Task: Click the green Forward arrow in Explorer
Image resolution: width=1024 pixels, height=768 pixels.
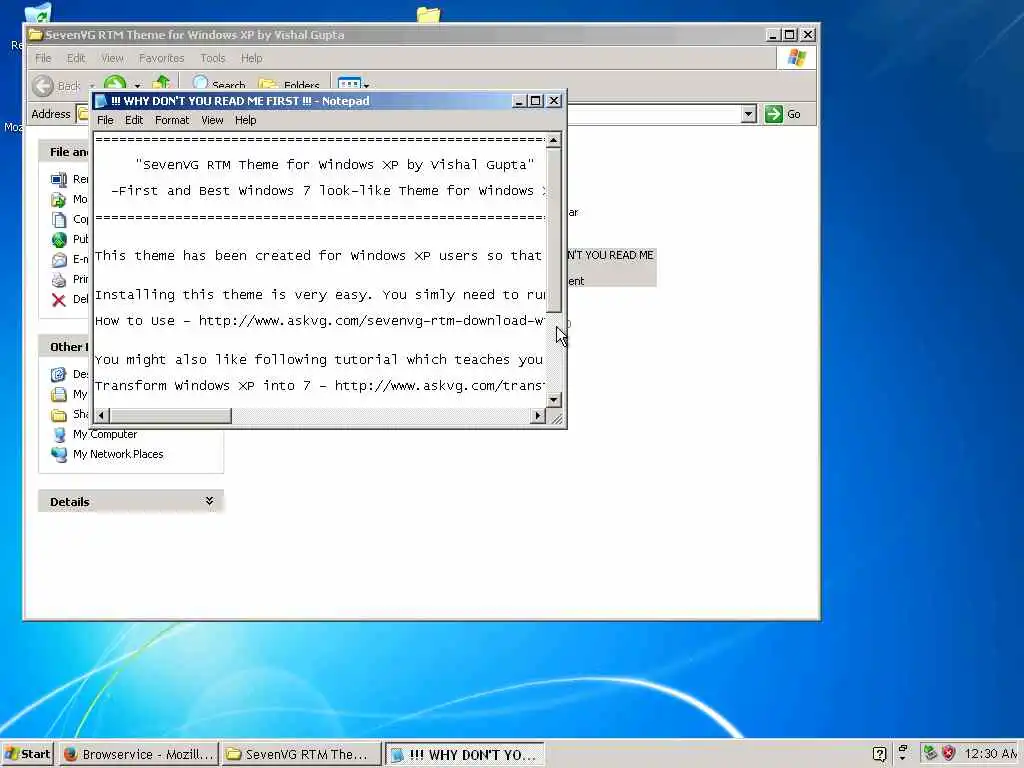Action: 115,83
